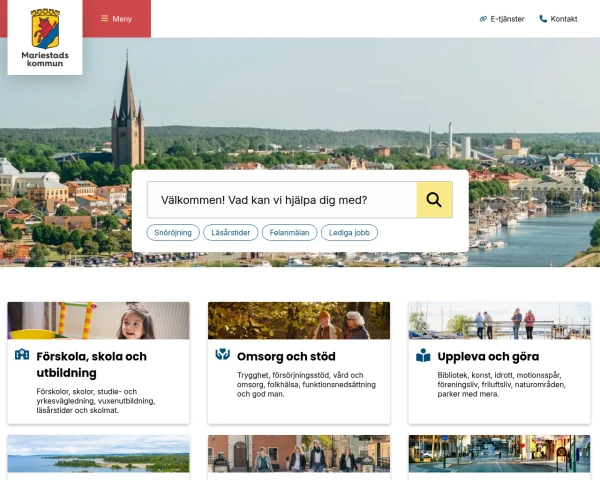Open the E-tjänster link
The height and width of the screenshot is (480, 600).
pyautogui.click(x=502, y=19)
